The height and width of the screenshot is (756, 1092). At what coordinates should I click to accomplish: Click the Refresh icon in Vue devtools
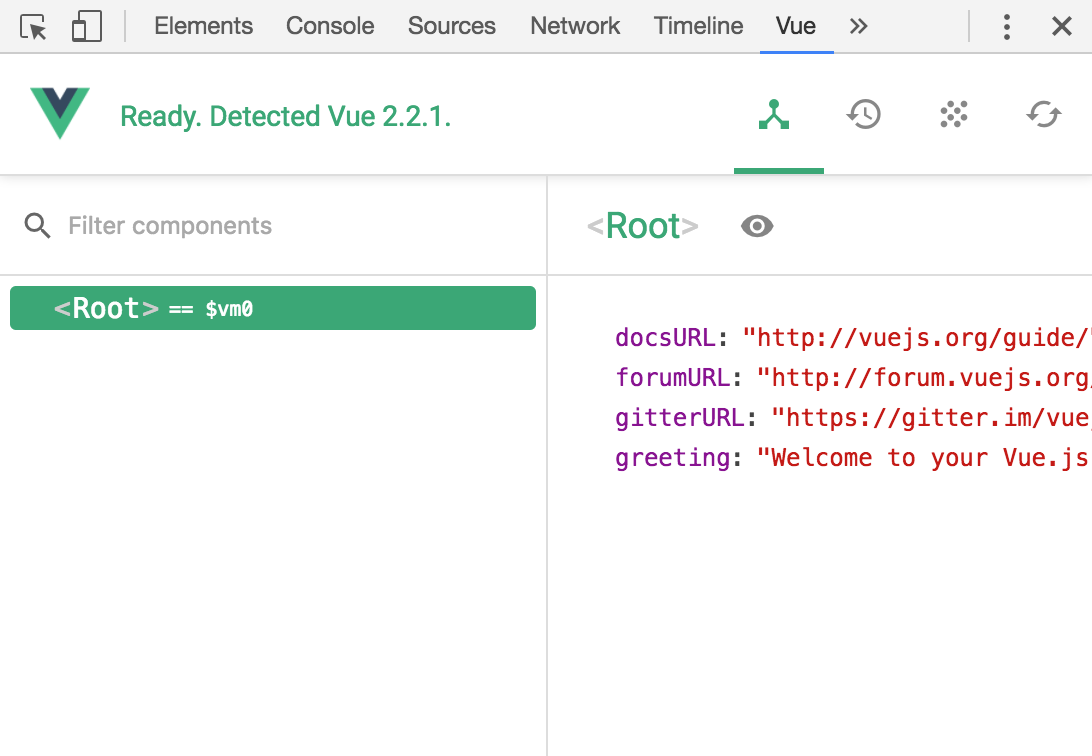pyautogui.click(x=1043, y=114)
